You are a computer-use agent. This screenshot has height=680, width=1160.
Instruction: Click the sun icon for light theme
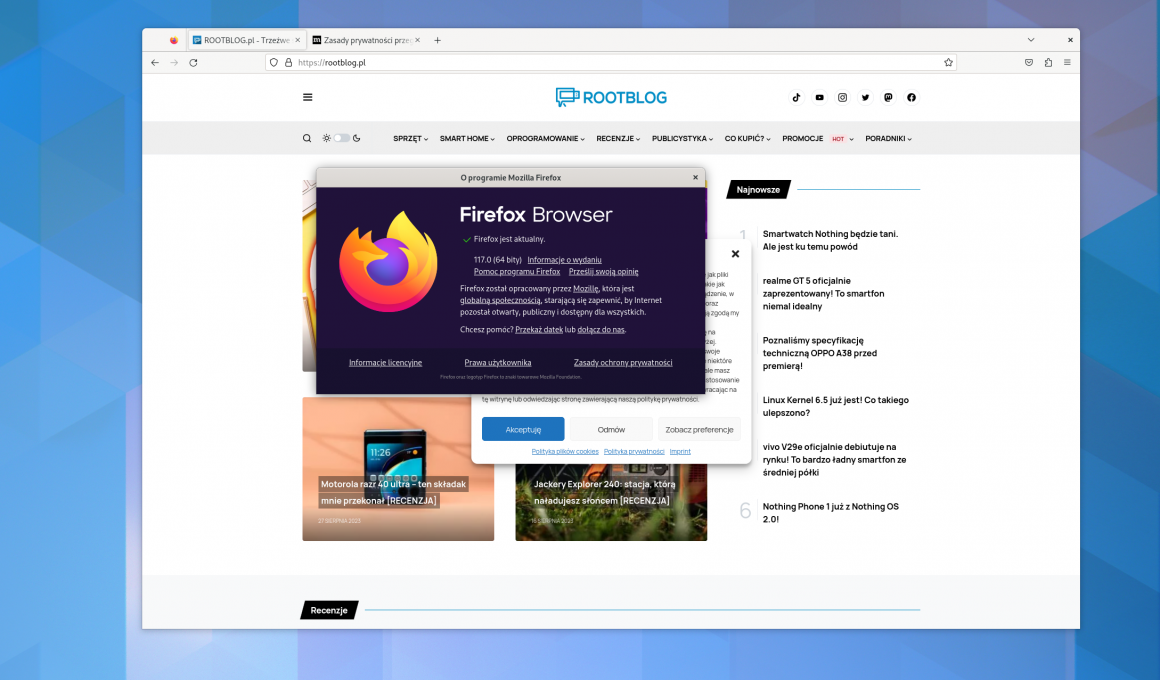(x=326, y=138)
